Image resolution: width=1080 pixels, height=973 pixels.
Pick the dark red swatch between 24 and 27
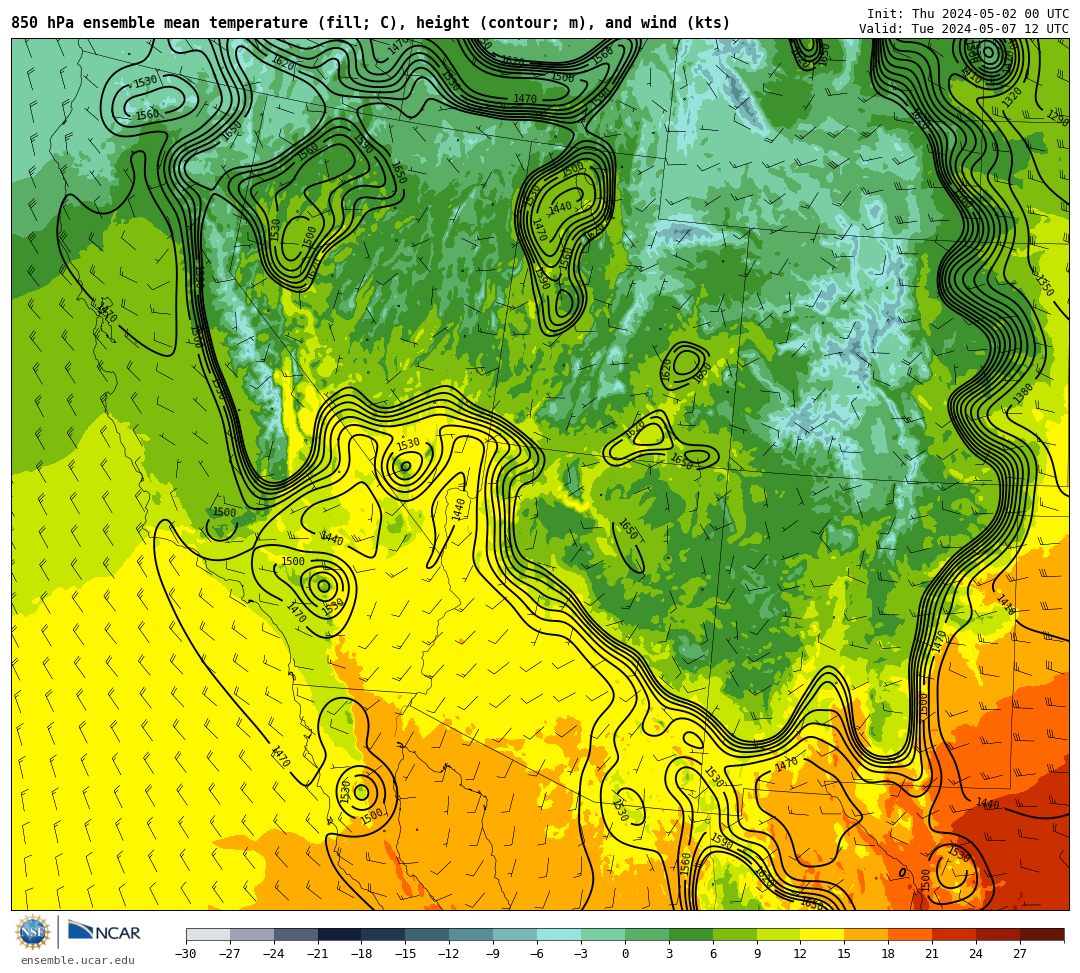click(x=999, y=934)
